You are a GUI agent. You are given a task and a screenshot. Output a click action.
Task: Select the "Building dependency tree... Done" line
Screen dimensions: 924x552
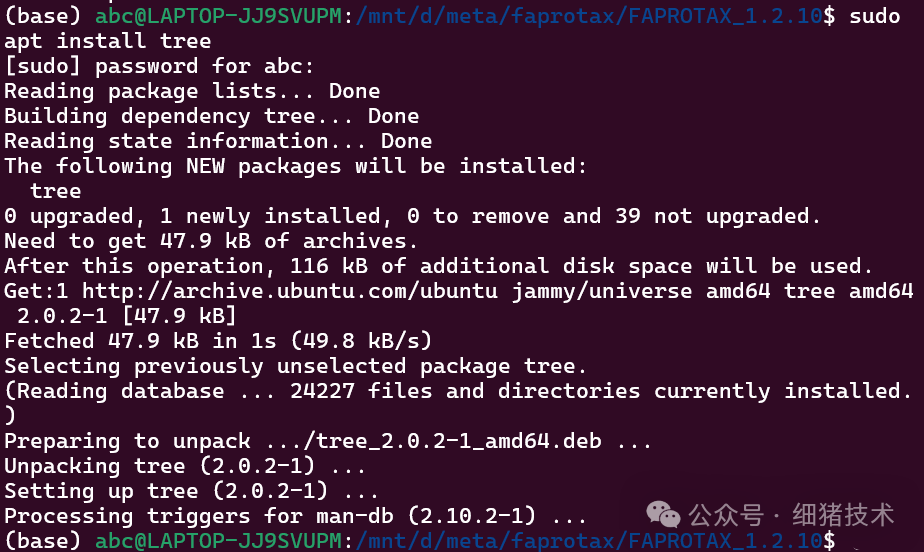click(211, 116)
